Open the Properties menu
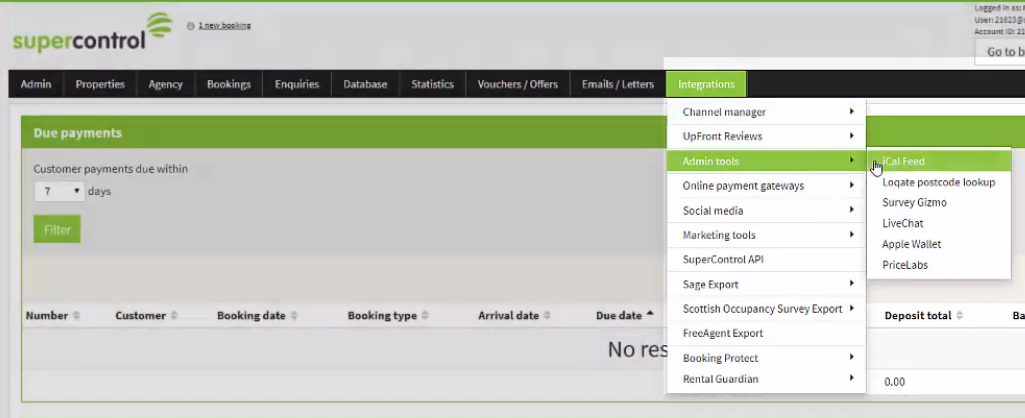The width and height of the screenshot is (1025, 418). coord(100,84)
